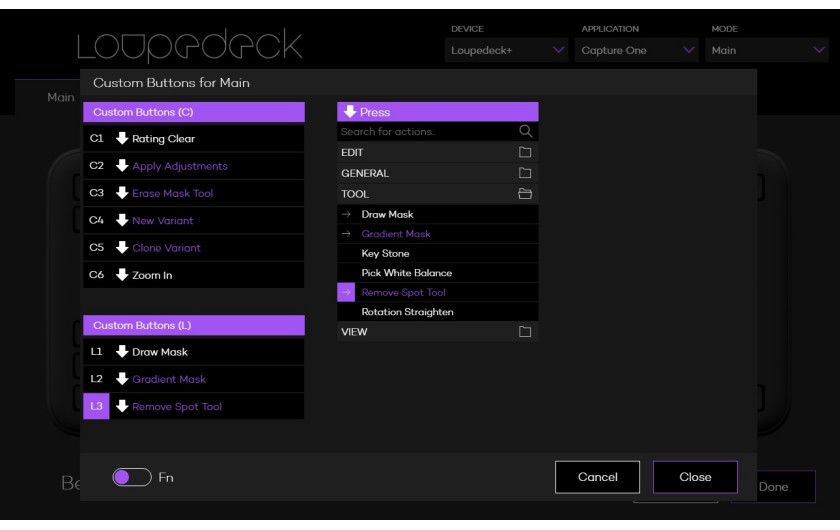Expand the GENERAL actions folder
The image size is (840, 530).
pos(438,173)
